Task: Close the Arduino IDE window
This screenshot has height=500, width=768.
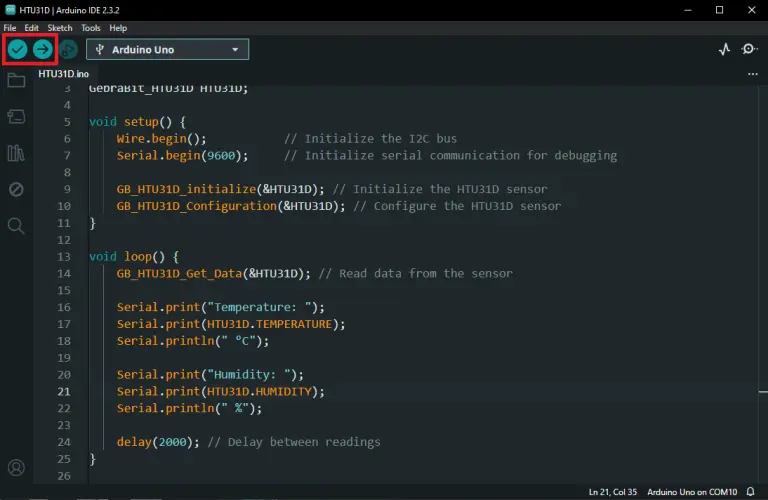Action: point(751,10)
